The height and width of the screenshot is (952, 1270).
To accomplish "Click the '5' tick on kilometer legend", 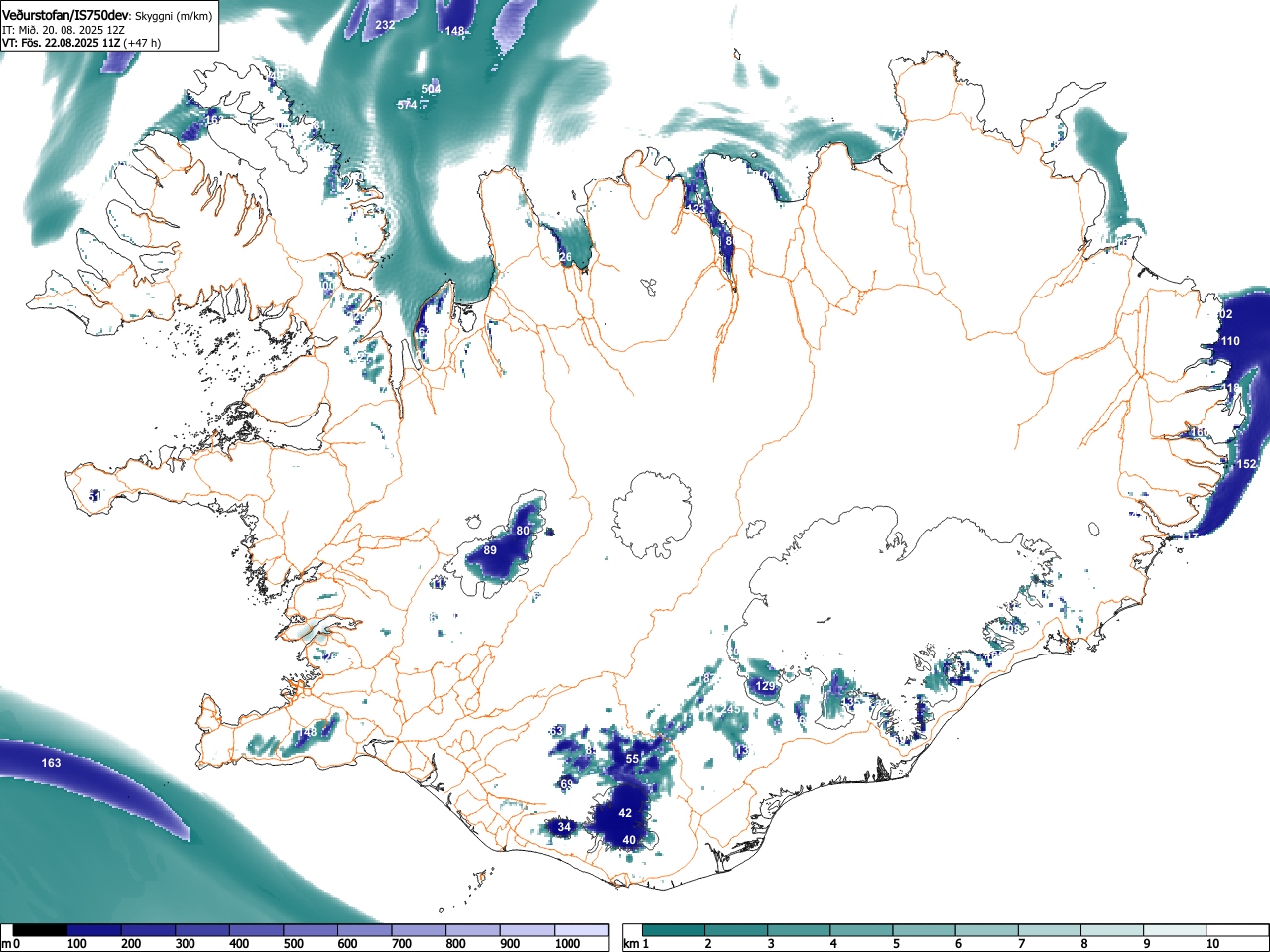I will pyautogui.click(x=896, y=944).
